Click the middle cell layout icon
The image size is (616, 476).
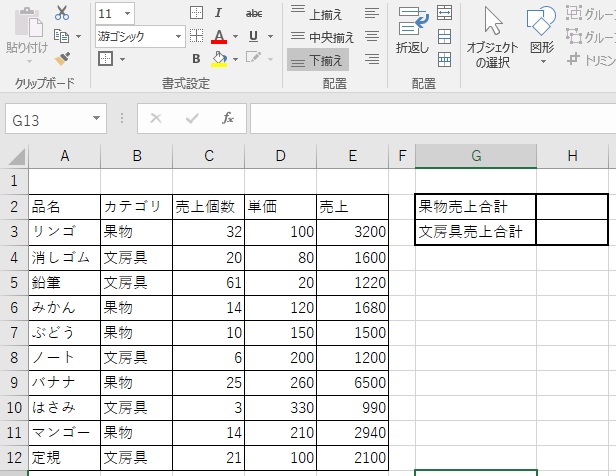tap(444, 37)
